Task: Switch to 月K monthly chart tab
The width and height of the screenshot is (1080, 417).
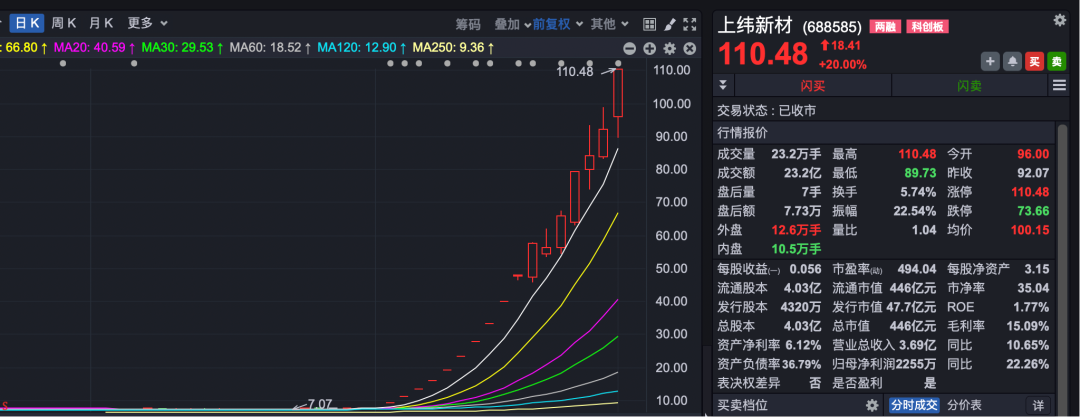Action: coord(101,23)
